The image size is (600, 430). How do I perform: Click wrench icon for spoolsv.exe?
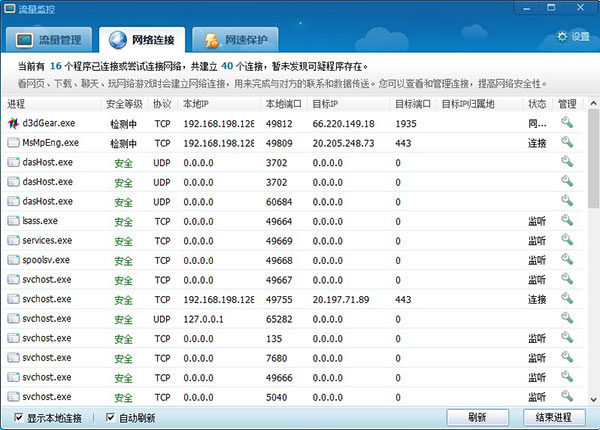pos(567,260)
